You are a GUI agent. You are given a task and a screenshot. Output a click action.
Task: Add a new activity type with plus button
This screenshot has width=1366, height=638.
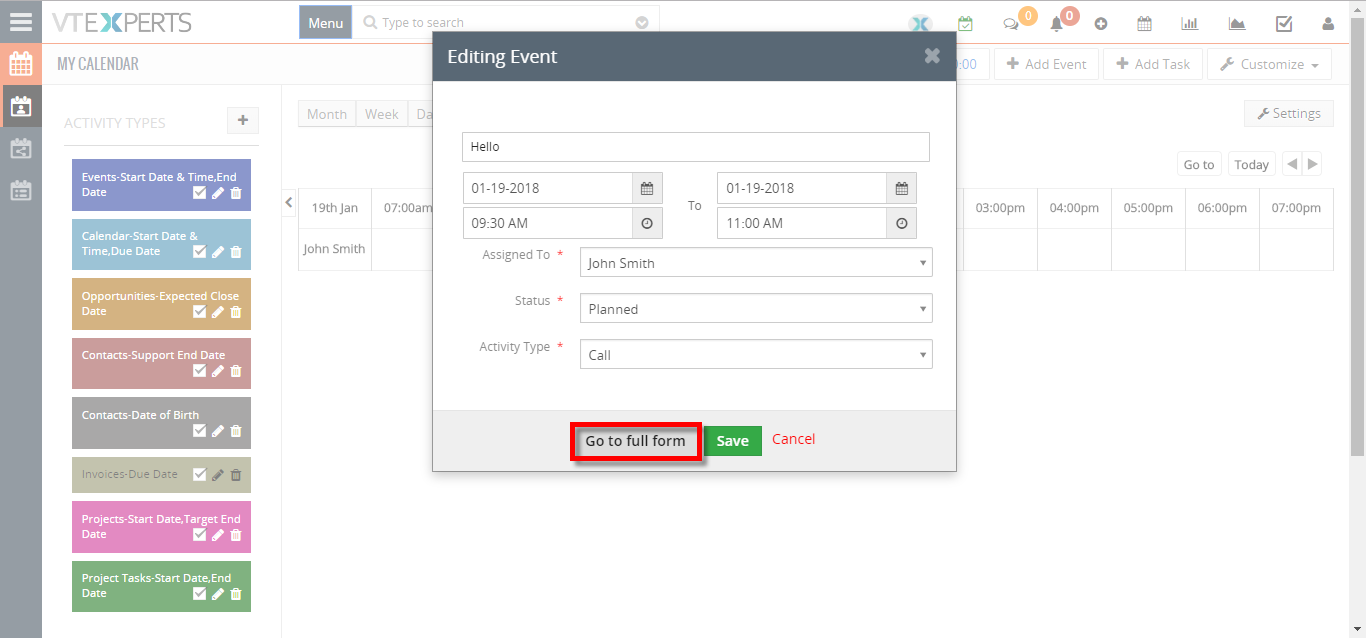(x=243, y=120)
